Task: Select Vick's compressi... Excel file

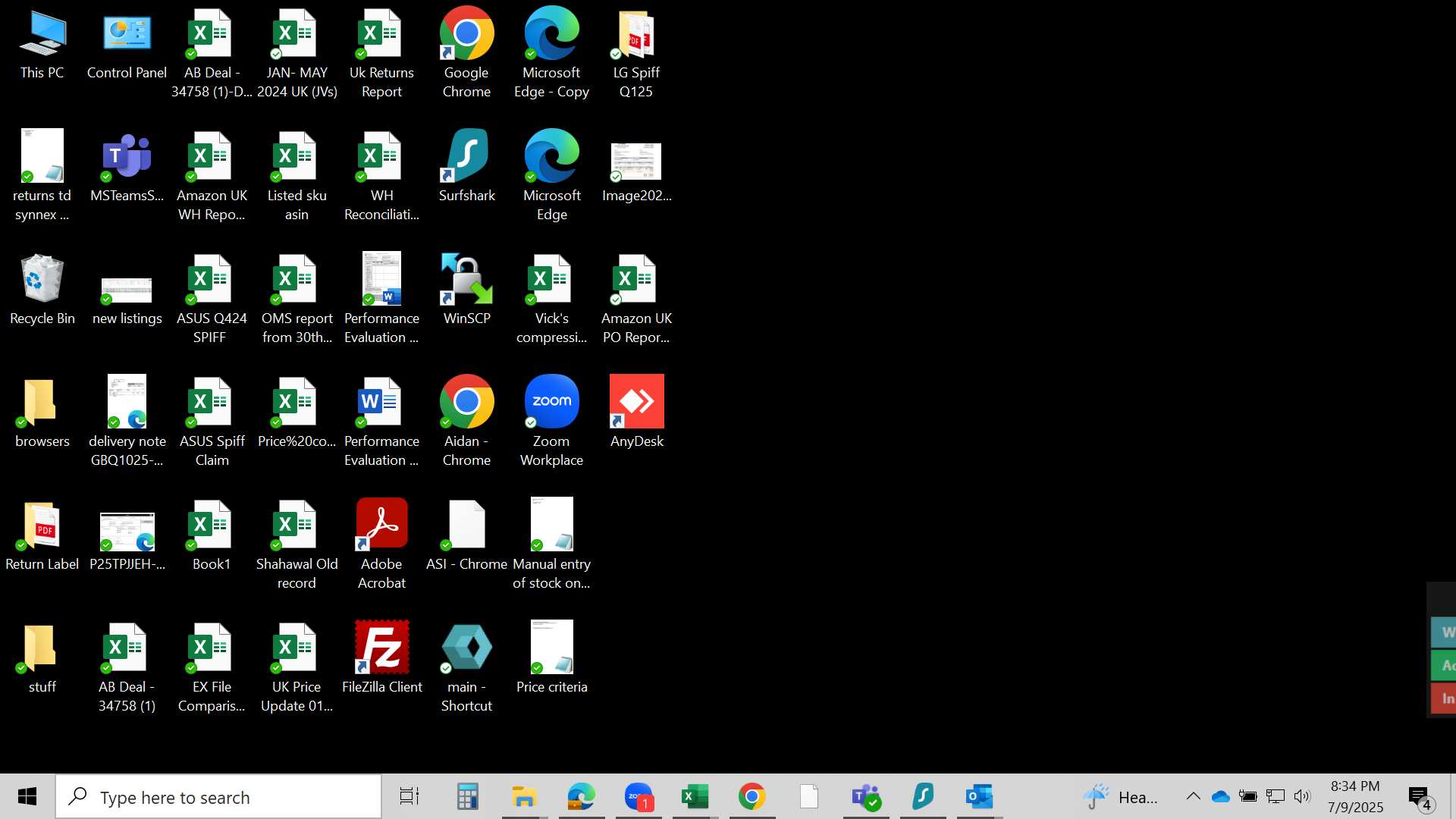Action: tap(551, 299)
